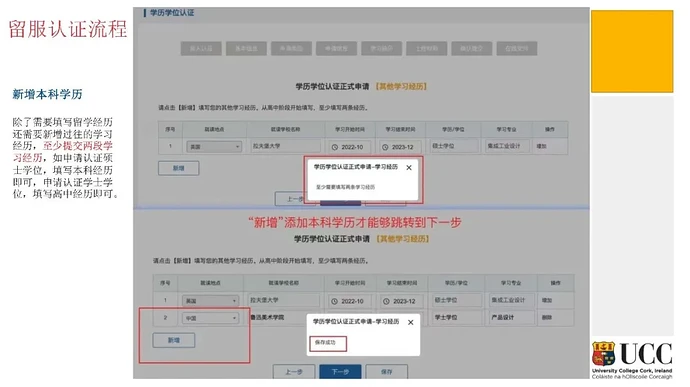This screenshot has height=387, width=690.
Task: Click the 上一步 button at the bottom
Action: (x=294, y=372)
